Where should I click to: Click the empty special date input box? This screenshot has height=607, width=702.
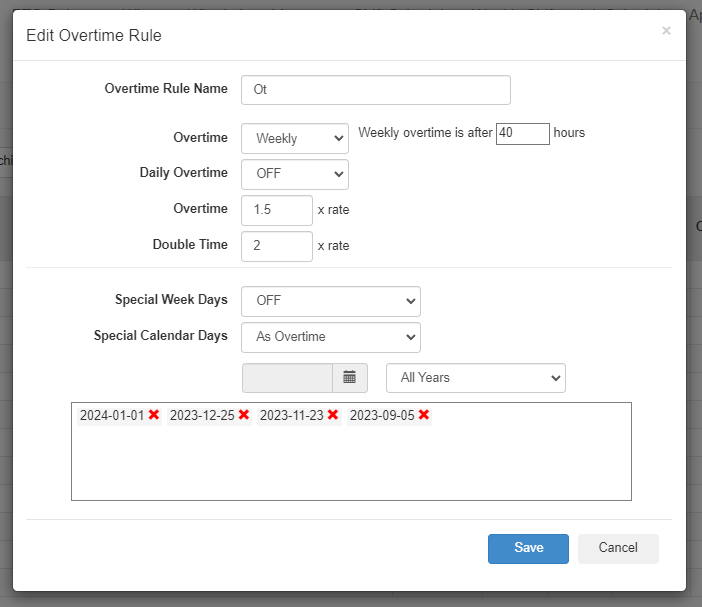click(287, 377)
